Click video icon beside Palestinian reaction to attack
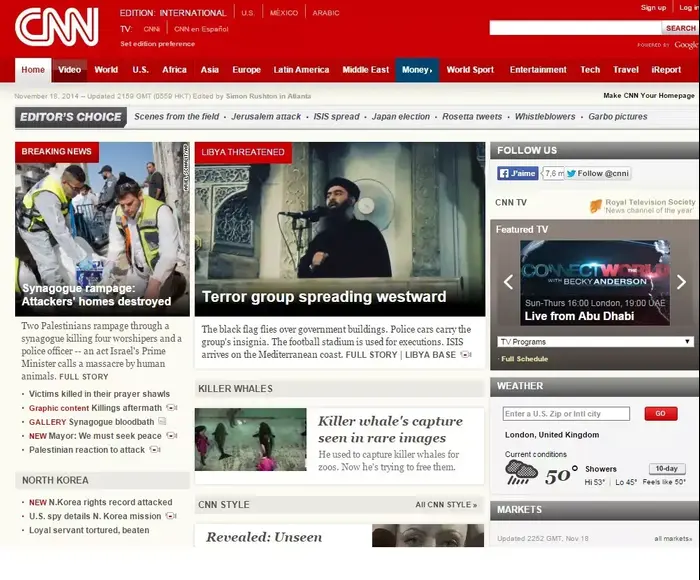 (x=155, y=449)
